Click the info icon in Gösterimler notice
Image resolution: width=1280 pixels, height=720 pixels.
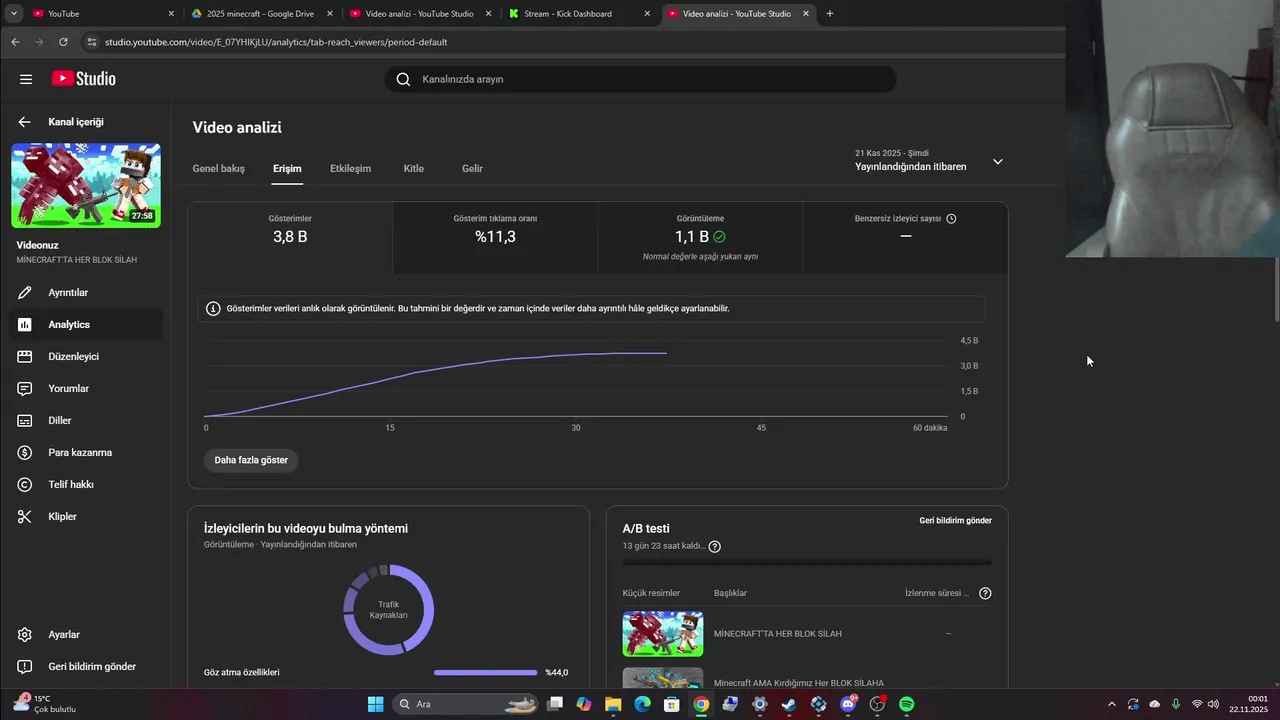(x=213, y=309)
